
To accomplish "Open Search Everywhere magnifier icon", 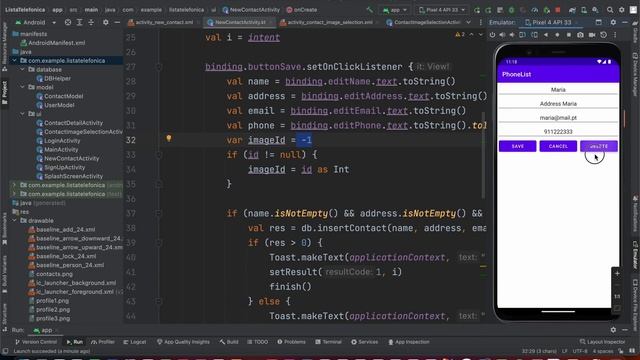I will [x=610, y=10].
